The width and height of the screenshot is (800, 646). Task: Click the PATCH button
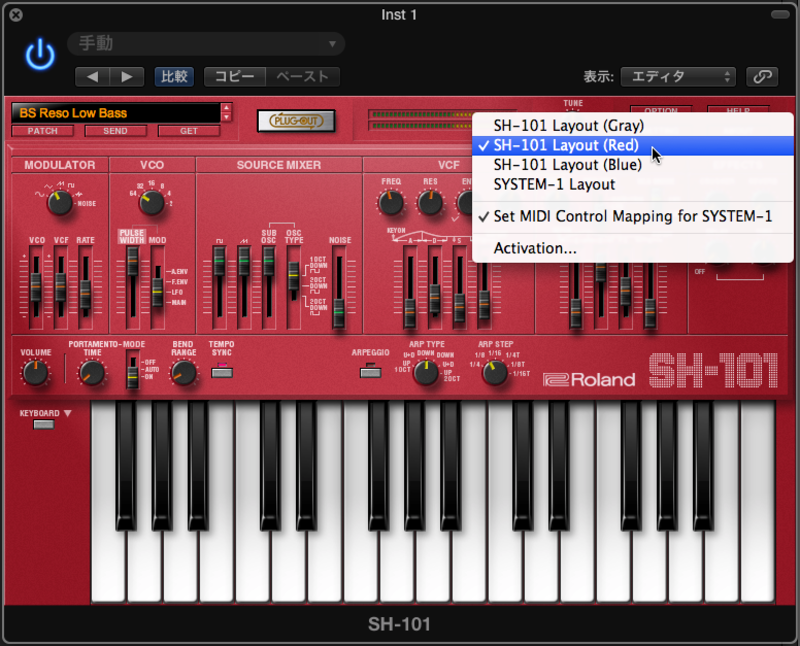tap(43, 131)
